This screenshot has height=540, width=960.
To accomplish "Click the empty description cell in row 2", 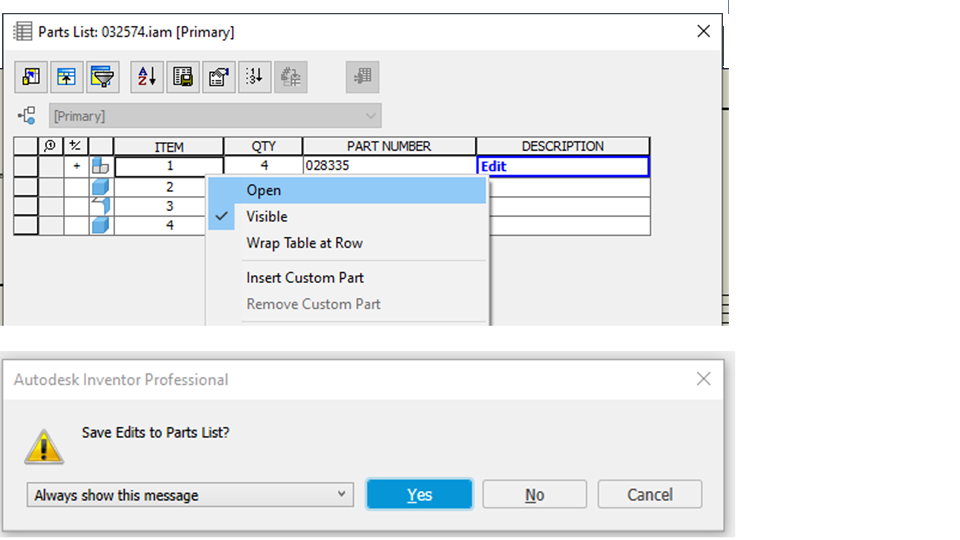I will [x=569, y=187].
